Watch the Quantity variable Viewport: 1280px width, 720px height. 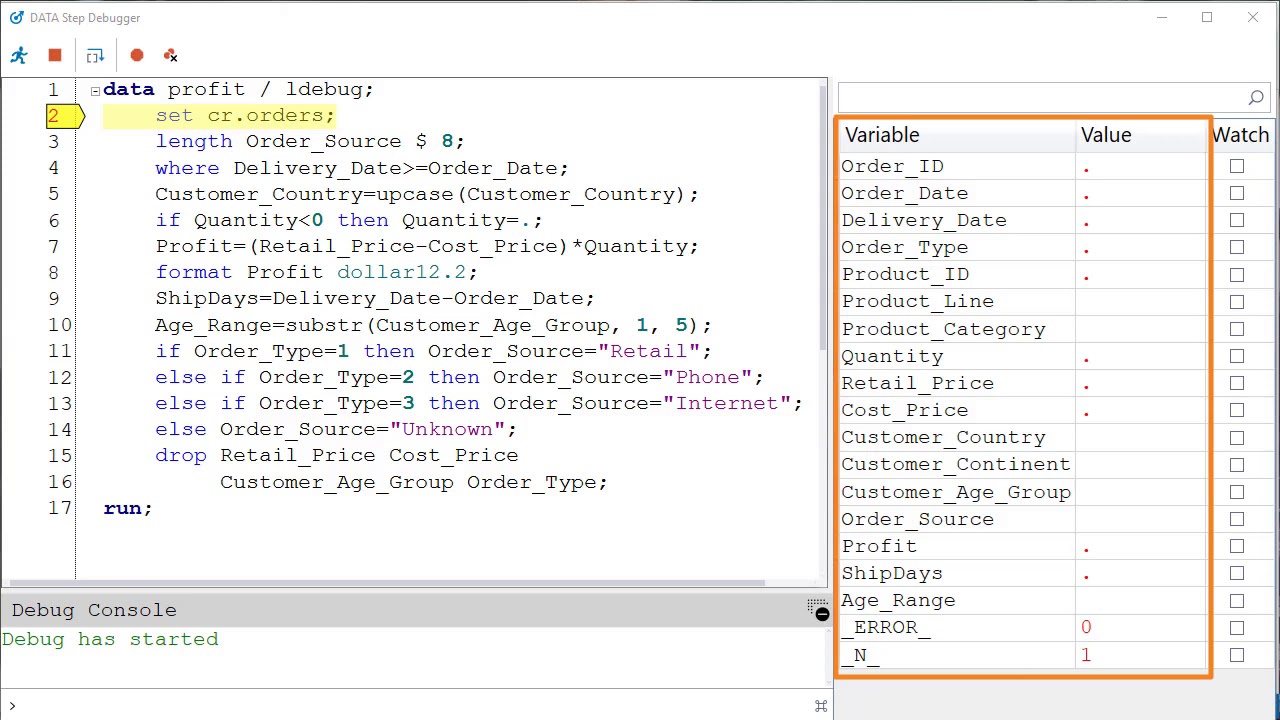click(x=1237, y=356)
